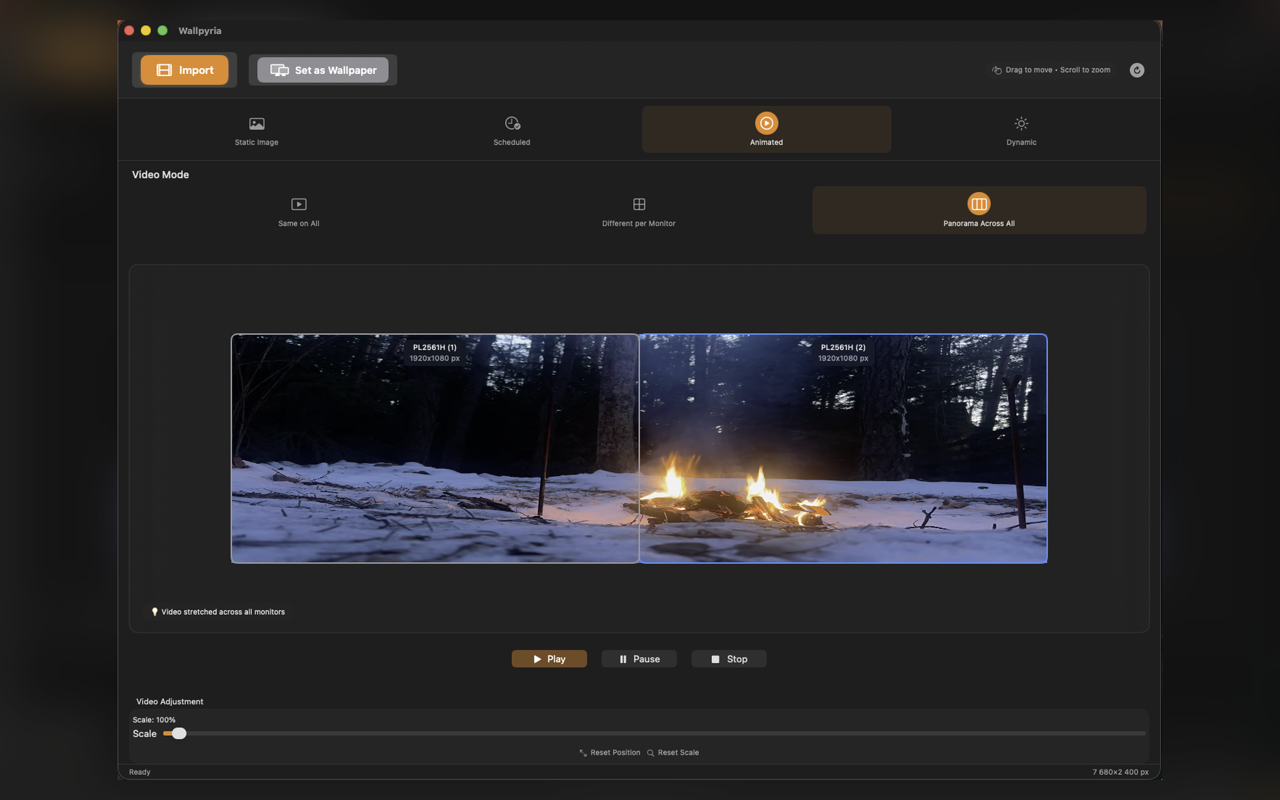The width and height of the screenshot is (1280, 800).
Task: Switch to the Static Image tab
Action: pyautogui.click(x=257, y=130)
